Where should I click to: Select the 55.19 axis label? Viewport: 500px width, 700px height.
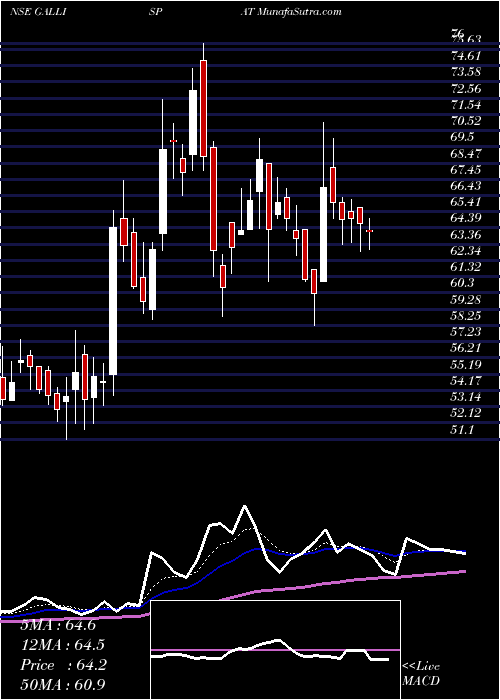point(466,364)
